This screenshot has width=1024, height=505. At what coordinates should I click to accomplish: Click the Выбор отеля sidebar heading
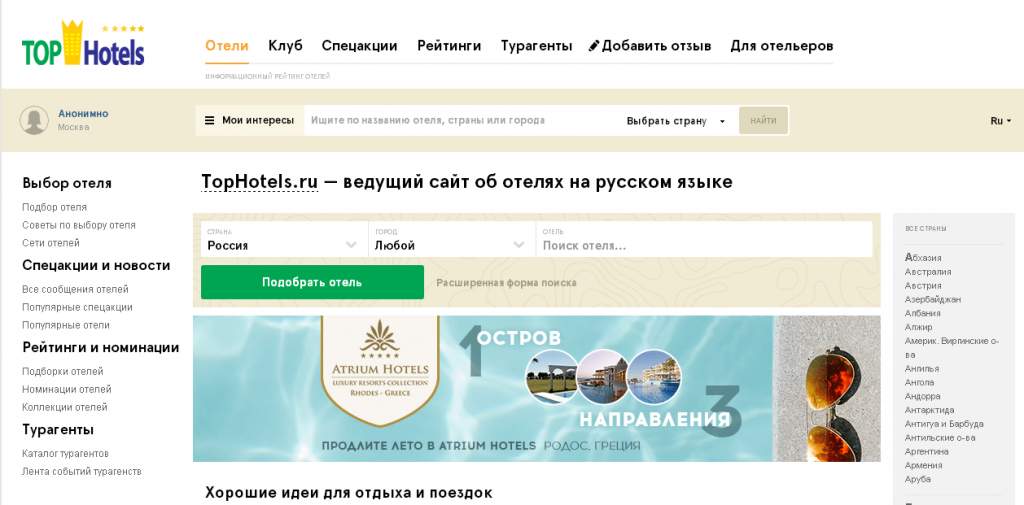67,183
